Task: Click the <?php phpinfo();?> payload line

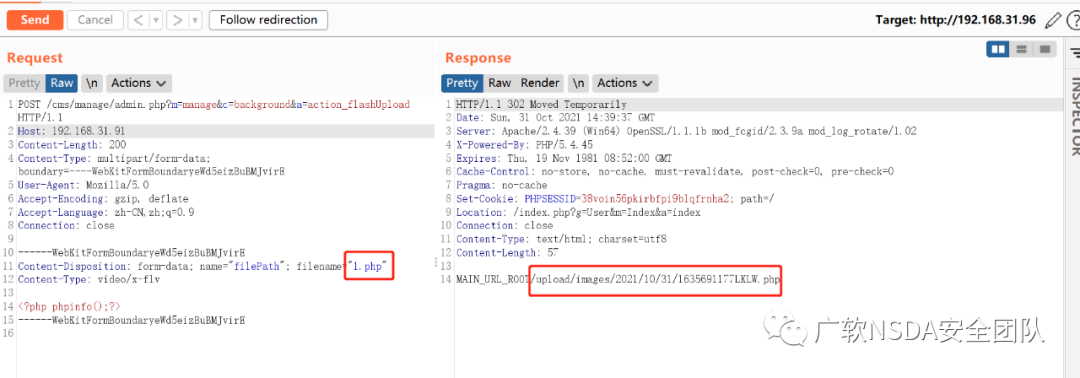Action: [70, 306]
